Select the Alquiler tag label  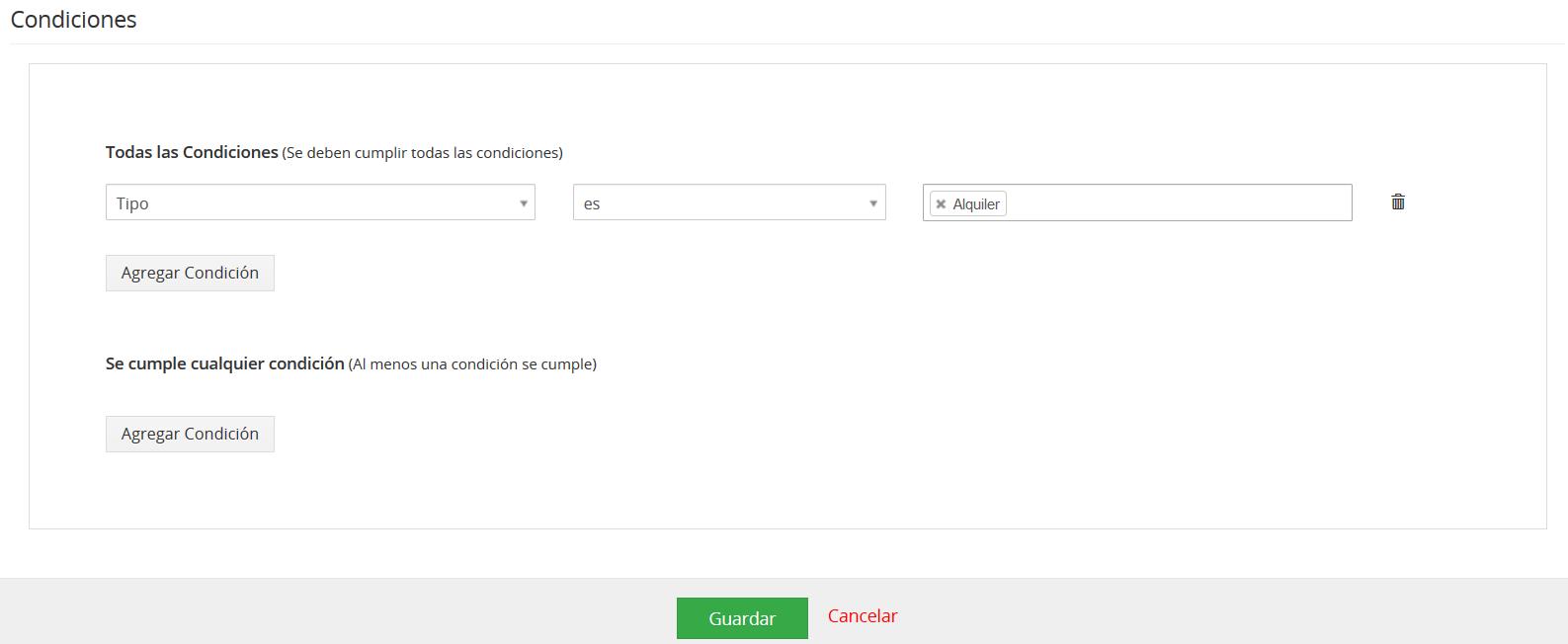click(x=976, y=204)
